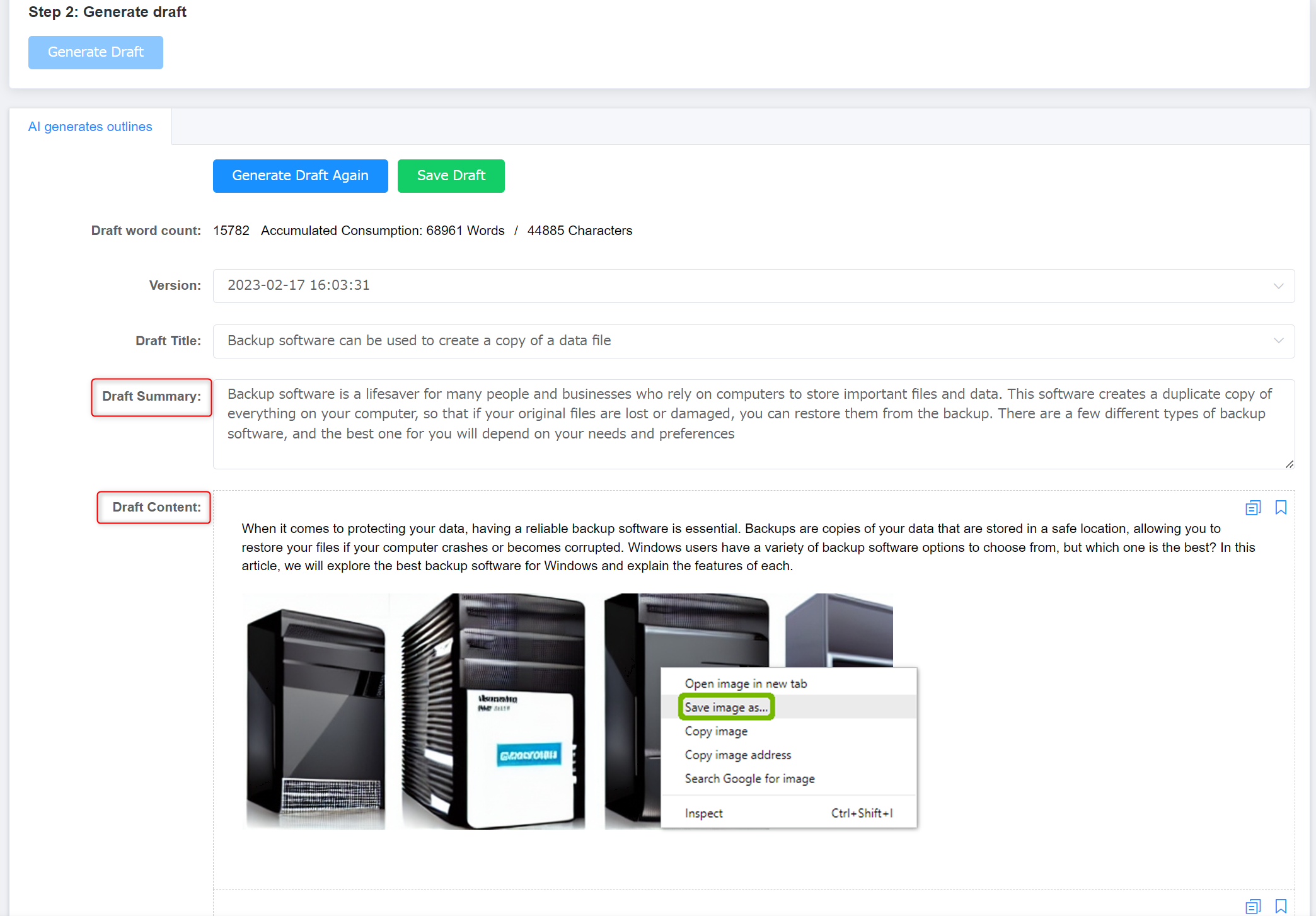1316x916 pixels.
Task: Click the green Save Draft button
Action: click(451, 176)
